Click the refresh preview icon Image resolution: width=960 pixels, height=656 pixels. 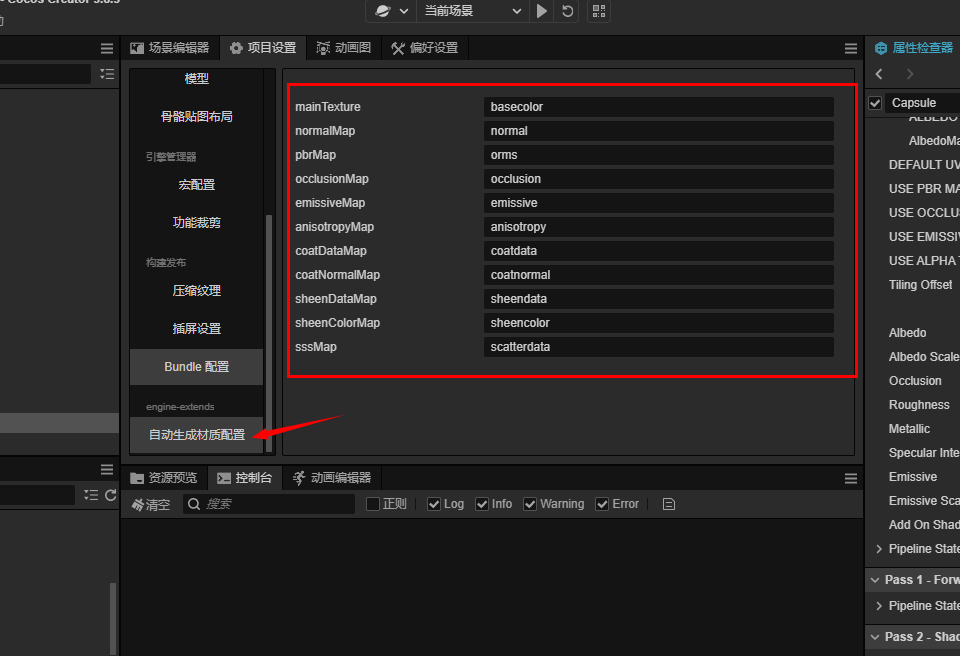click(568, 11)
